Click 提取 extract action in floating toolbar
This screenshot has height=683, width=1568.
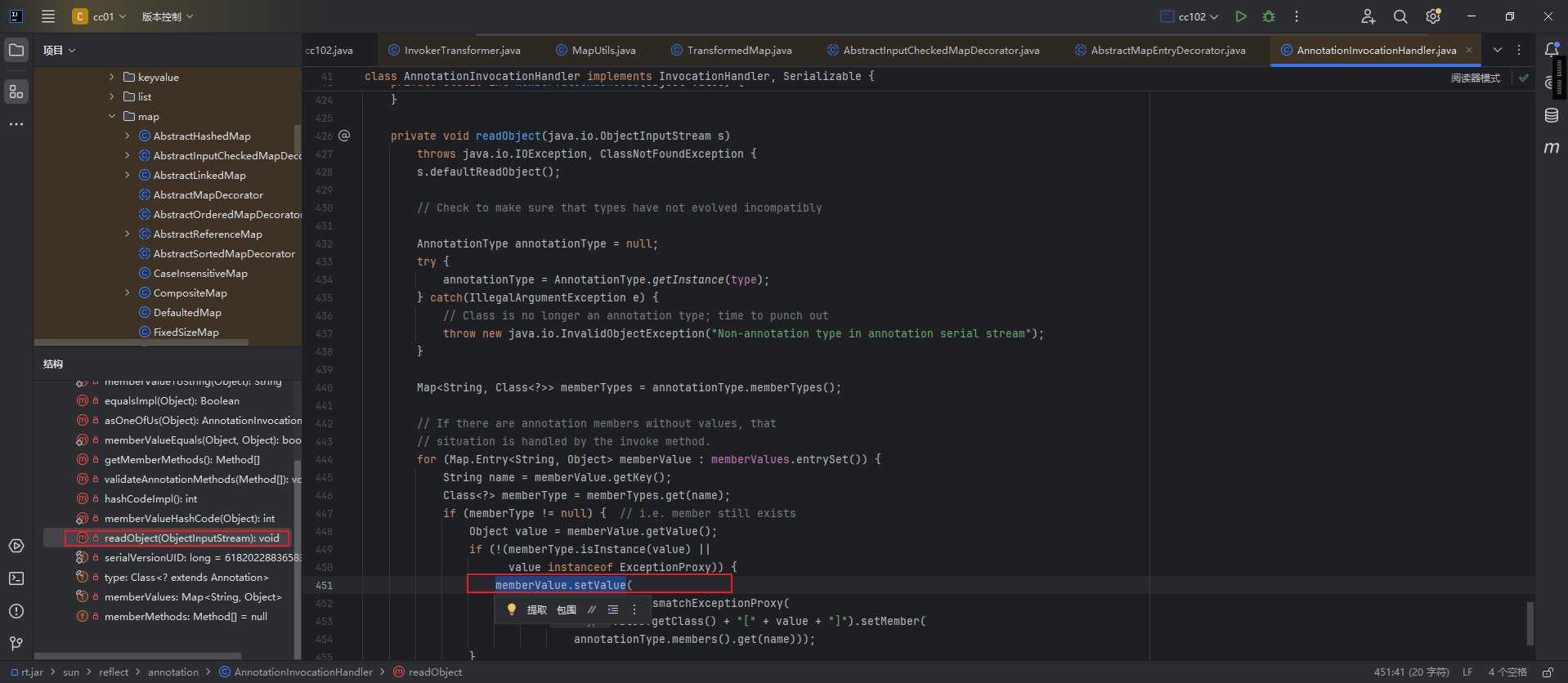[x=537, y=609]
